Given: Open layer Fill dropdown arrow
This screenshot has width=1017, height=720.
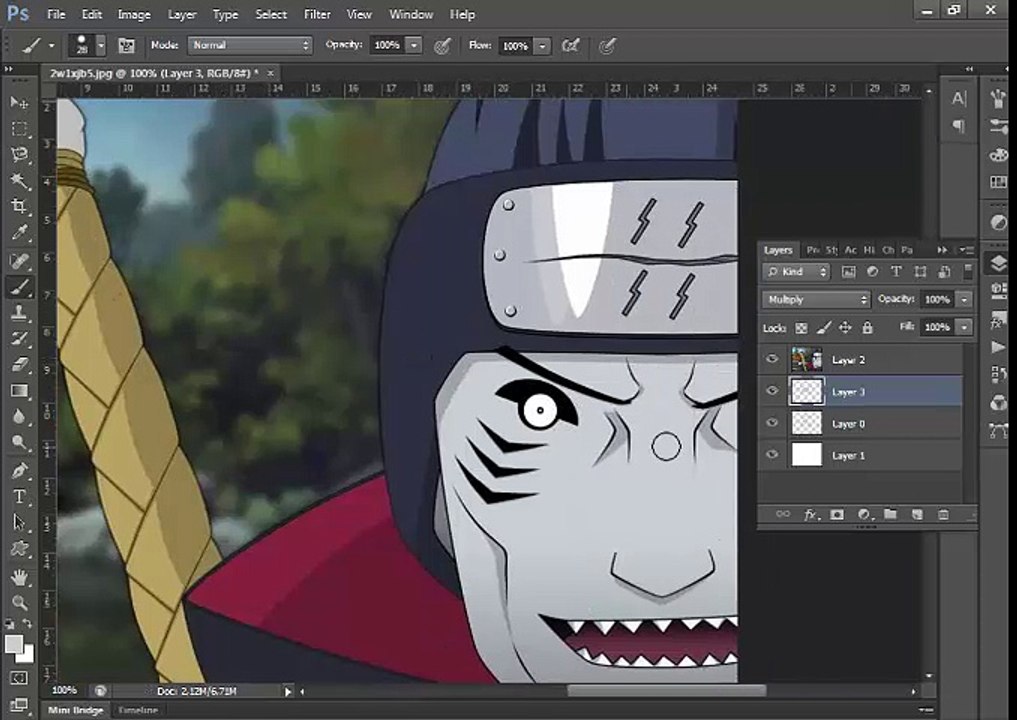Looking at the screenshot, I should click(x=964, y=328).
